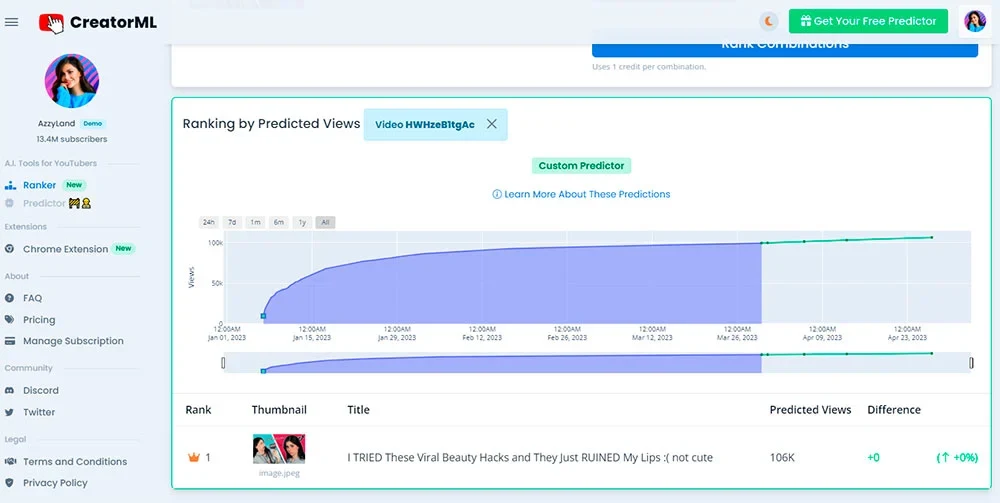Click left handle of range slider
This screenshot has height=503, width=1000.
223,363
